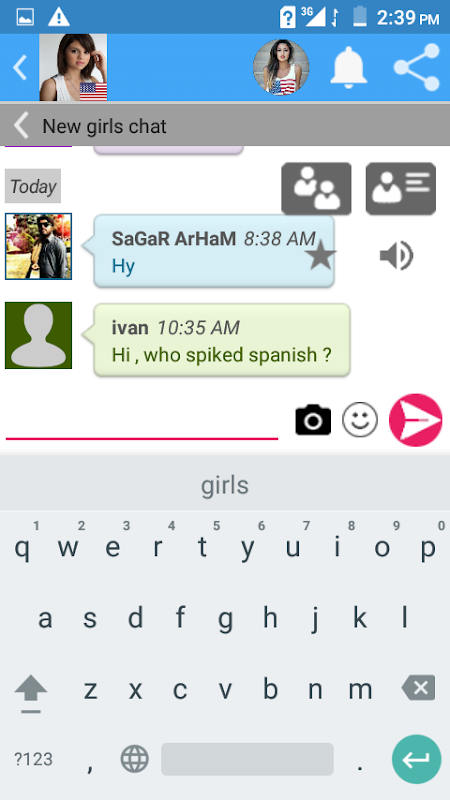
Task: Open SaGaR ArHaM's avatar picture
Action: click(x=38, y=246)
